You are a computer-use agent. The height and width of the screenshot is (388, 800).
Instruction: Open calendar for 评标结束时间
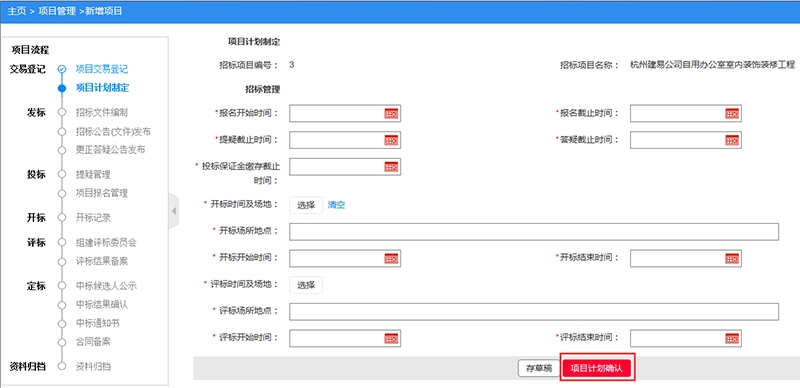coord(732,338)
